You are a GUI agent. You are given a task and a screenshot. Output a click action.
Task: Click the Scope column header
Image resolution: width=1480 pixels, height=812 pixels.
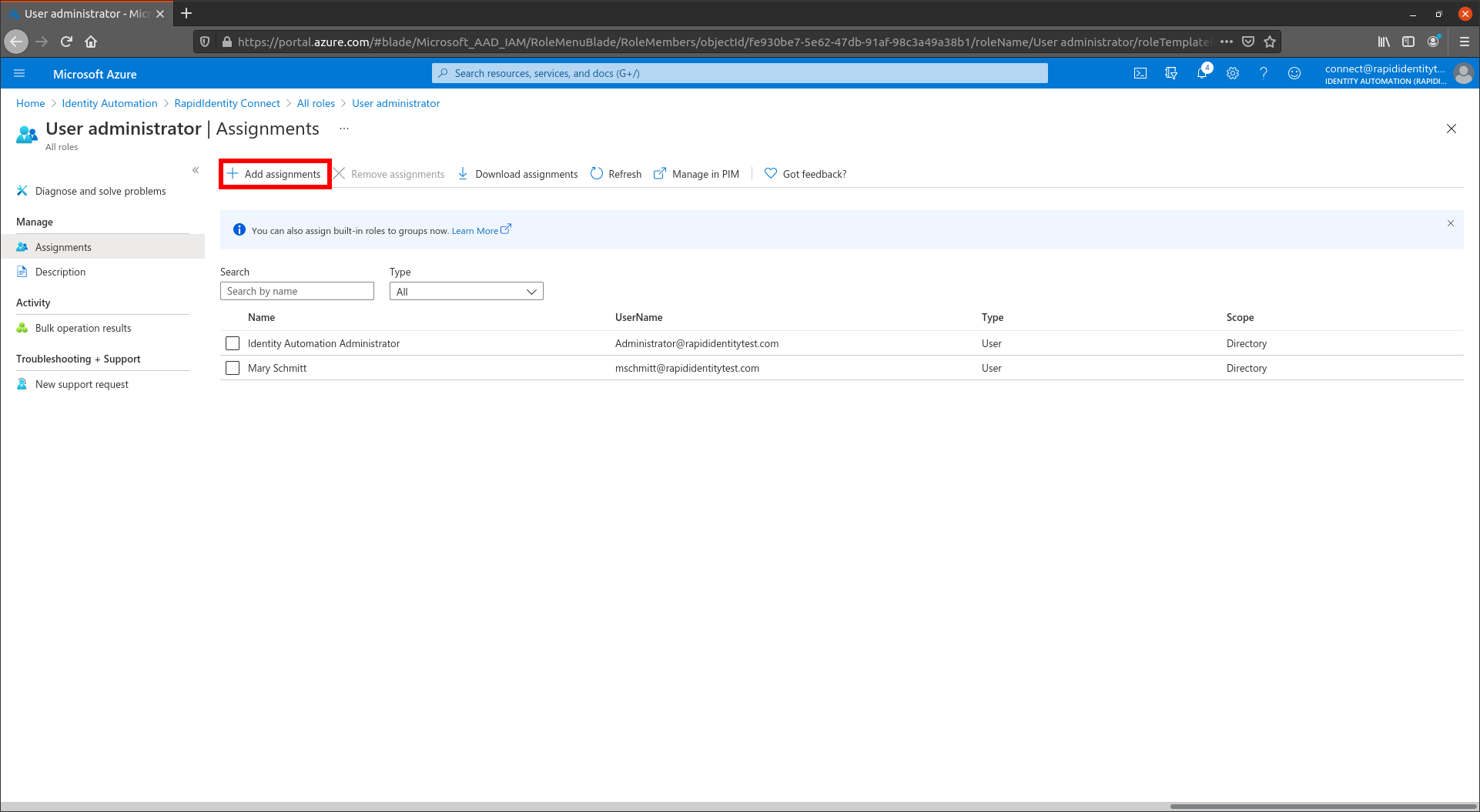pos(1240,317)
